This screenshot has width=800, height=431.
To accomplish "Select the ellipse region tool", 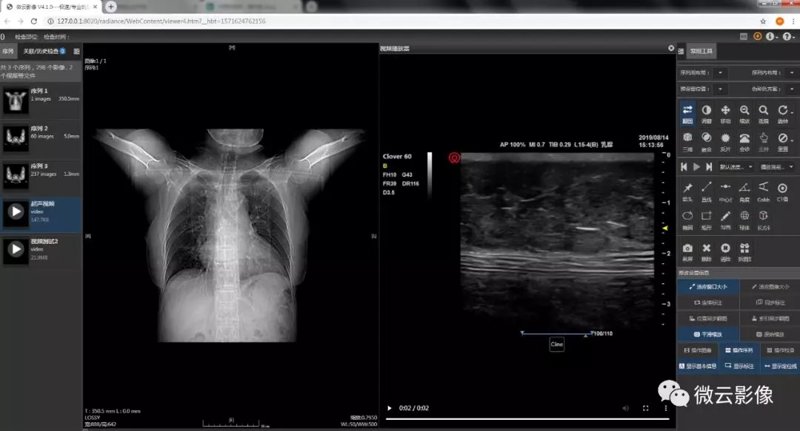I will [687, 220].
